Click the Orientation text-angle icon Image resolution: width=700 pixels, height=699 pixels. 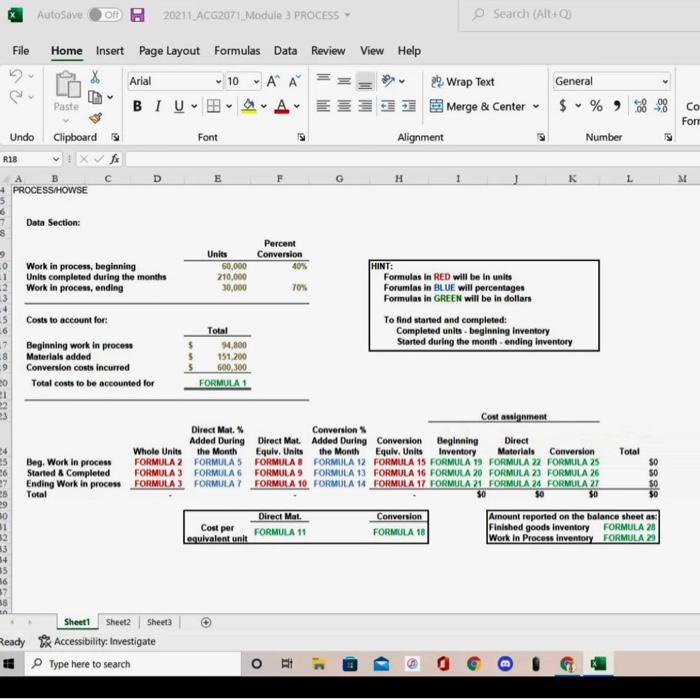388,81
